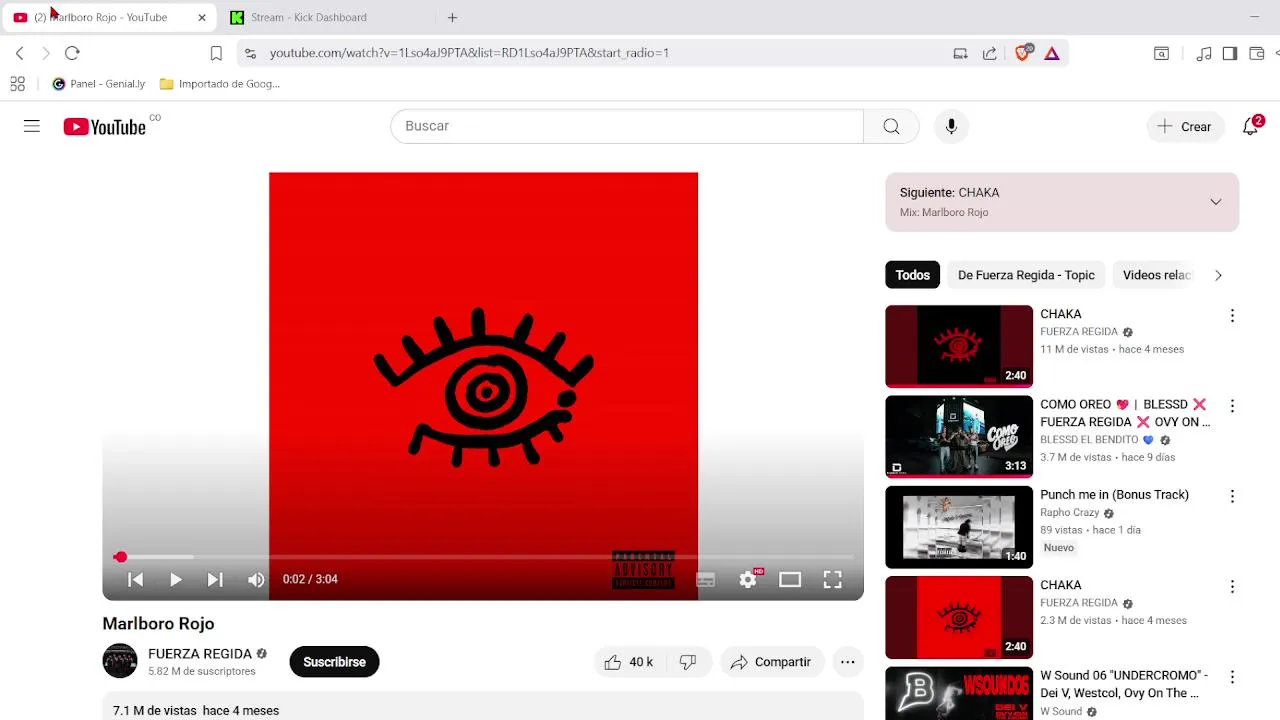This screenshot has height=720, width=1280.
Task: Click the search magnifier button
Action: point(891,126)
